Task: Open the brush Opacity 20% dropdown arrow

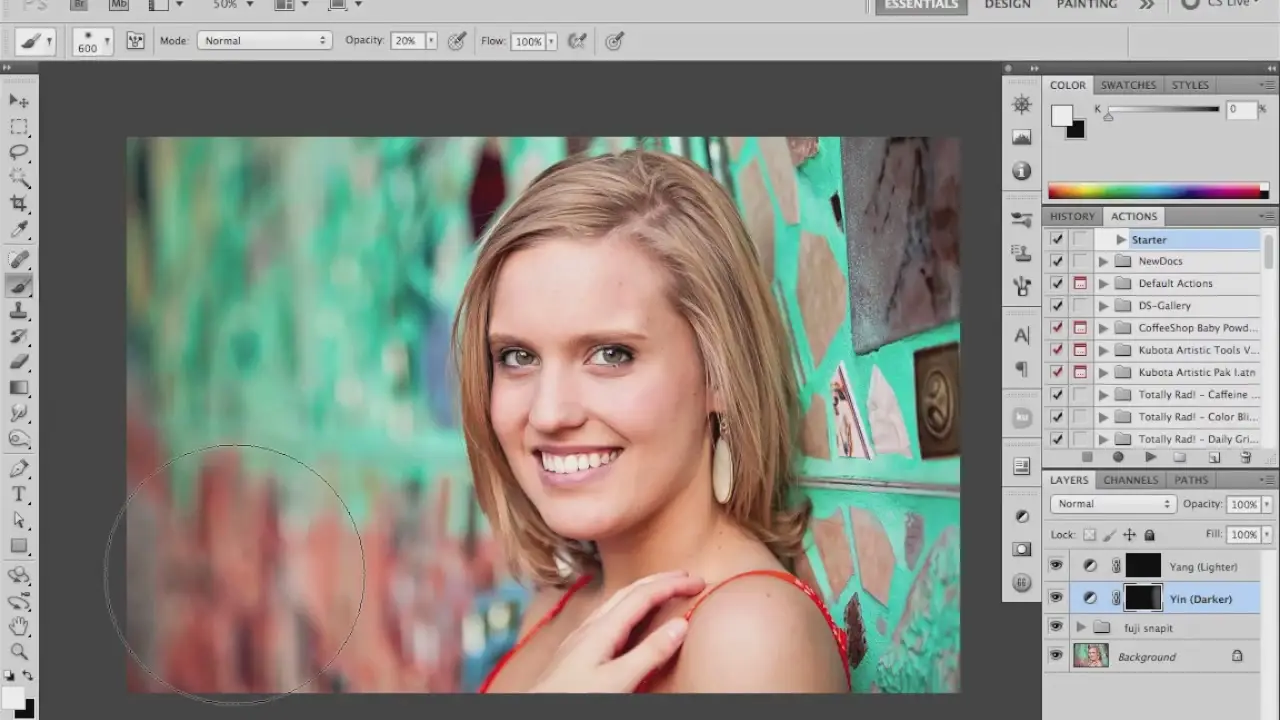Action: [x=431, y=41]
